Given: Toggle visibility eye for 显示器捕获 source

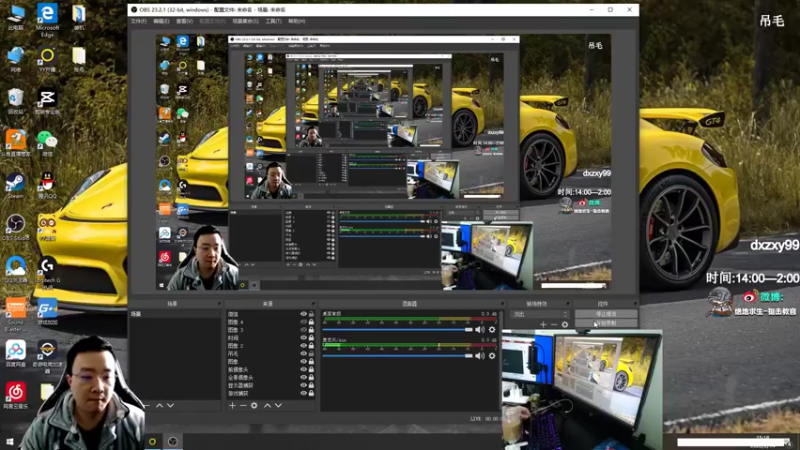Looking at the screenshot, I should [x=304, y=385].
